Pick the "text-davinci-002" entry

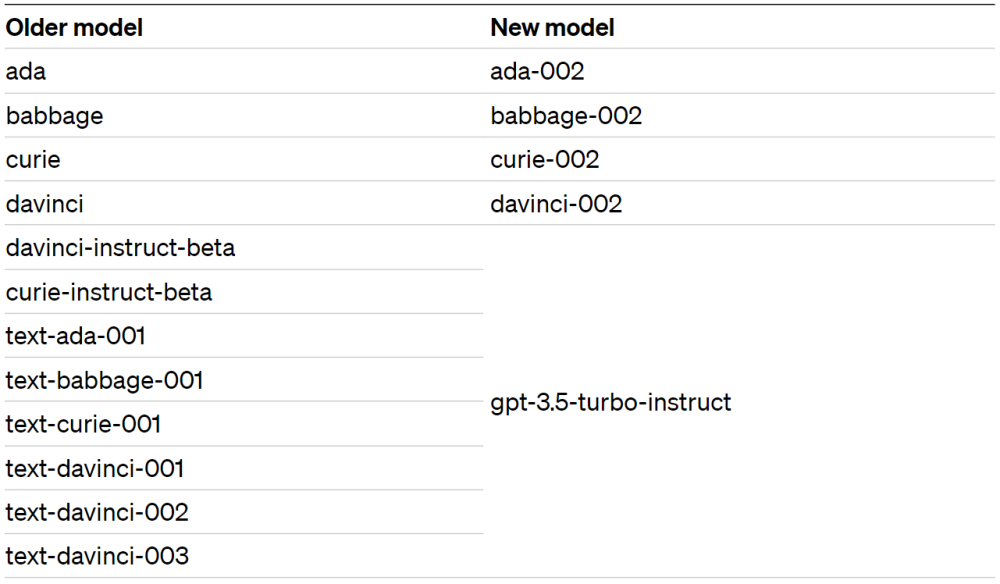(97, 512)
